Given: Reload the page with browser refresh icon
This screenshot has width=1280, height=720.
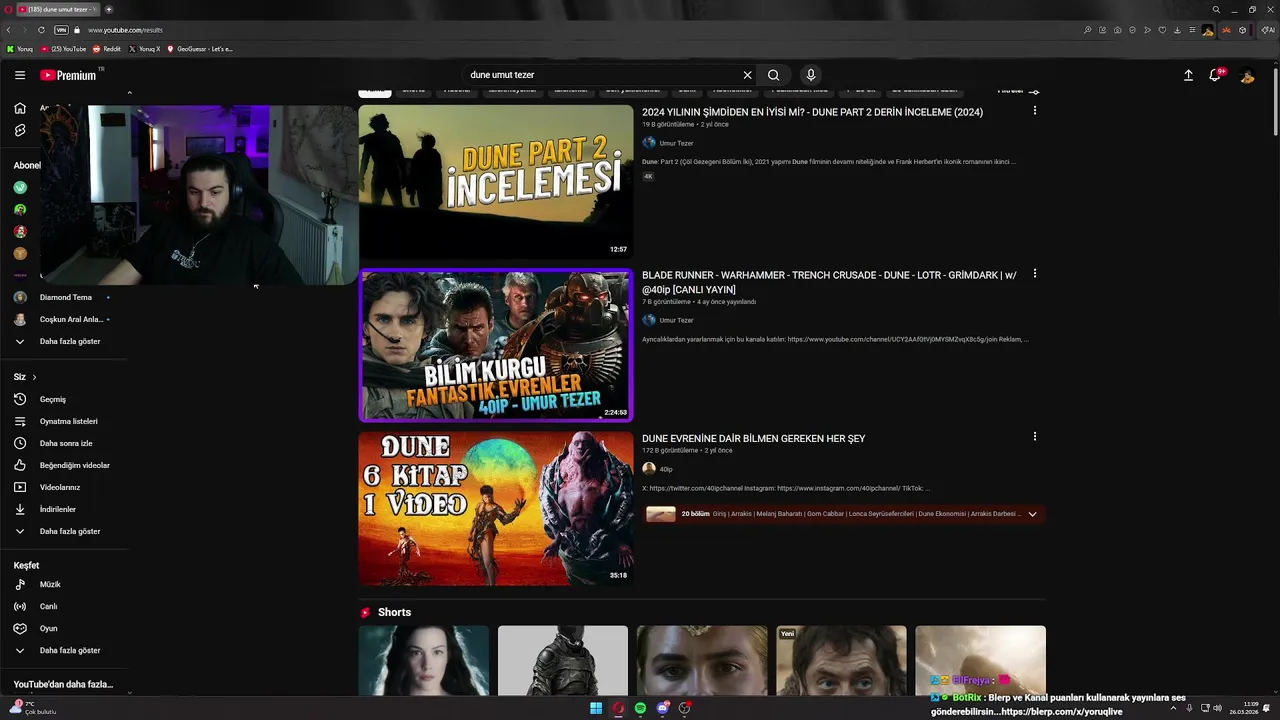Looking at the screenshot, I should coord(41,30).
